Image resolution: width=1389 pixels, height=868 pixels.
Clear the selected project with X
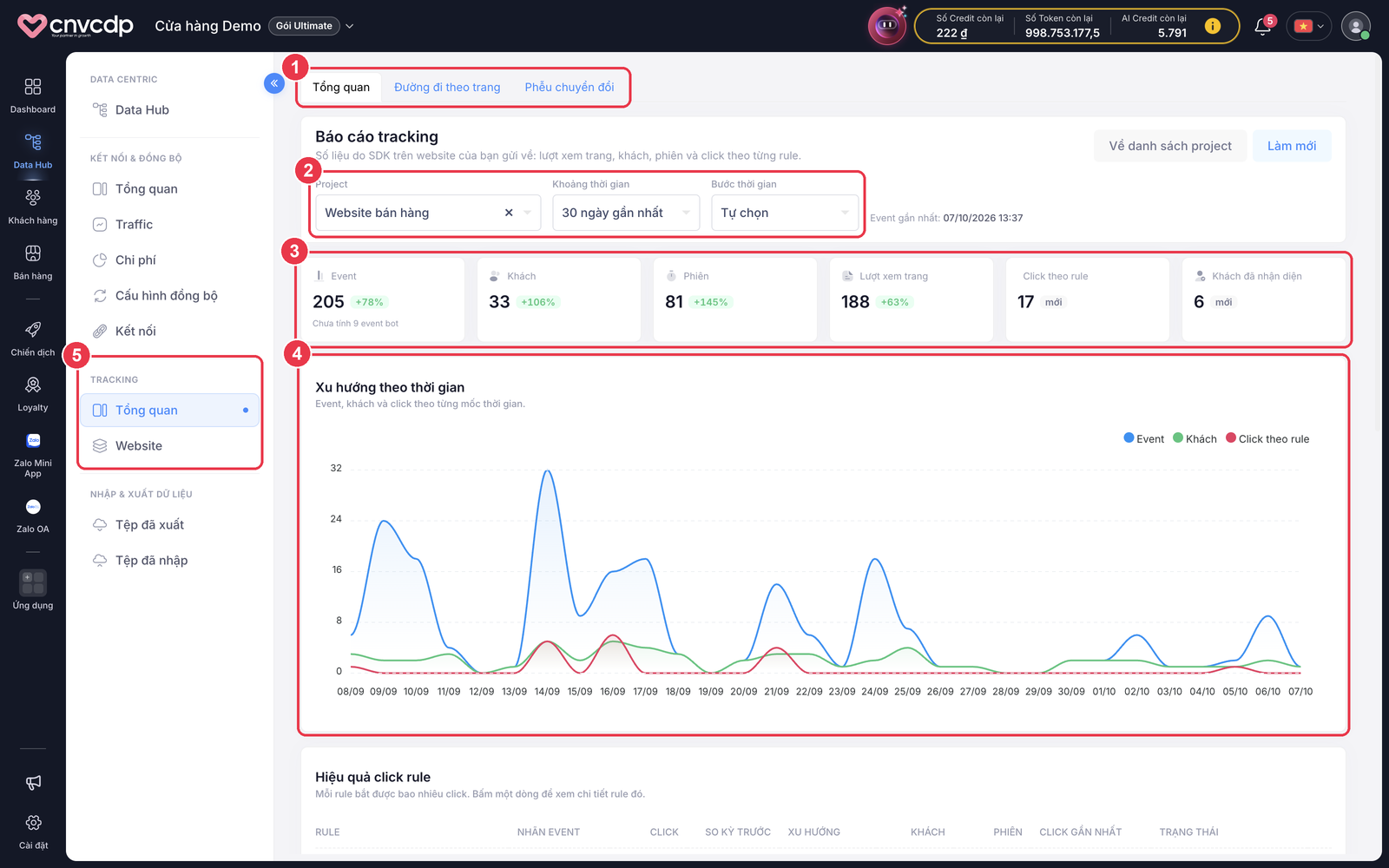[x=509, y=213]
